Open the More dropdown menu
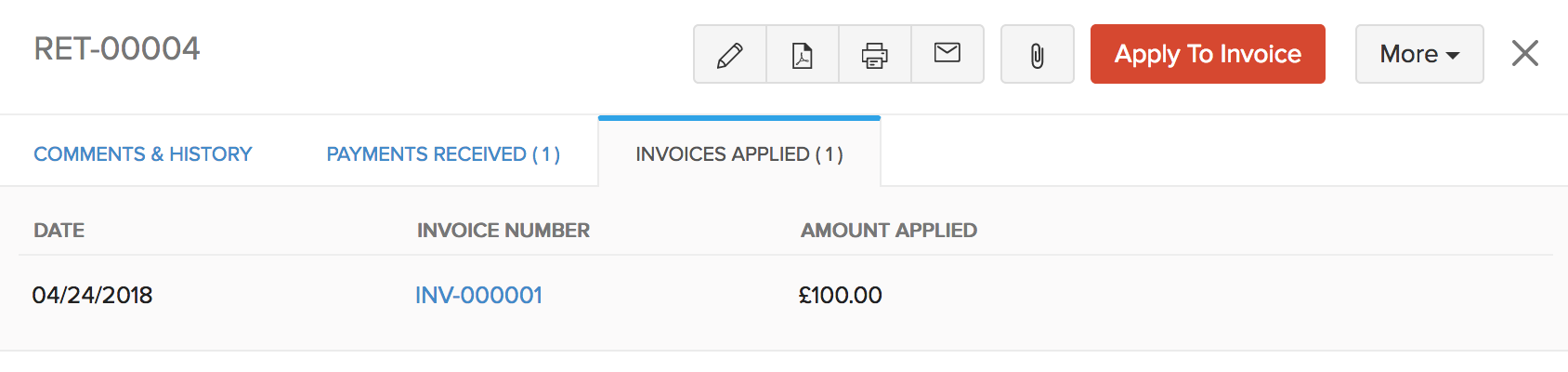Screen dimensions: 1568x372 pyautogui.click(x=1419, y=54)
